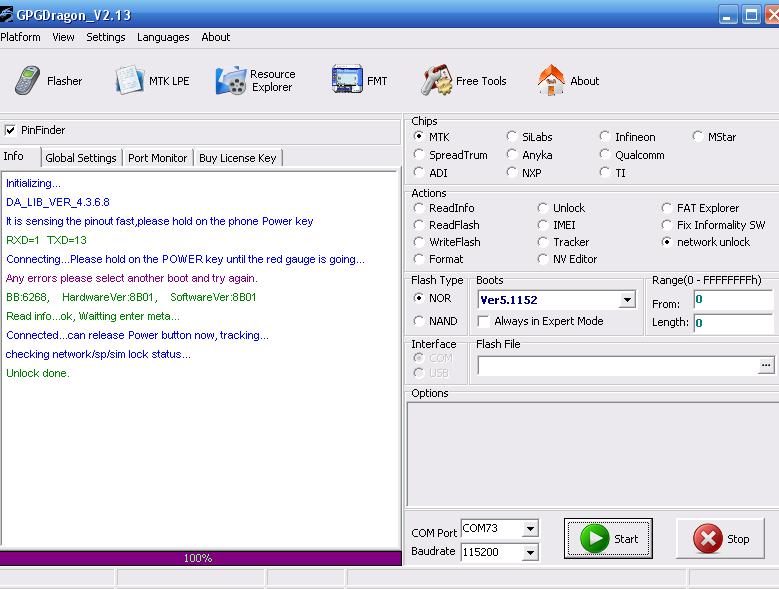The width and height of the screenshot is (779, 589).
Task: Click the Range From input field
Action: (733, 299)
